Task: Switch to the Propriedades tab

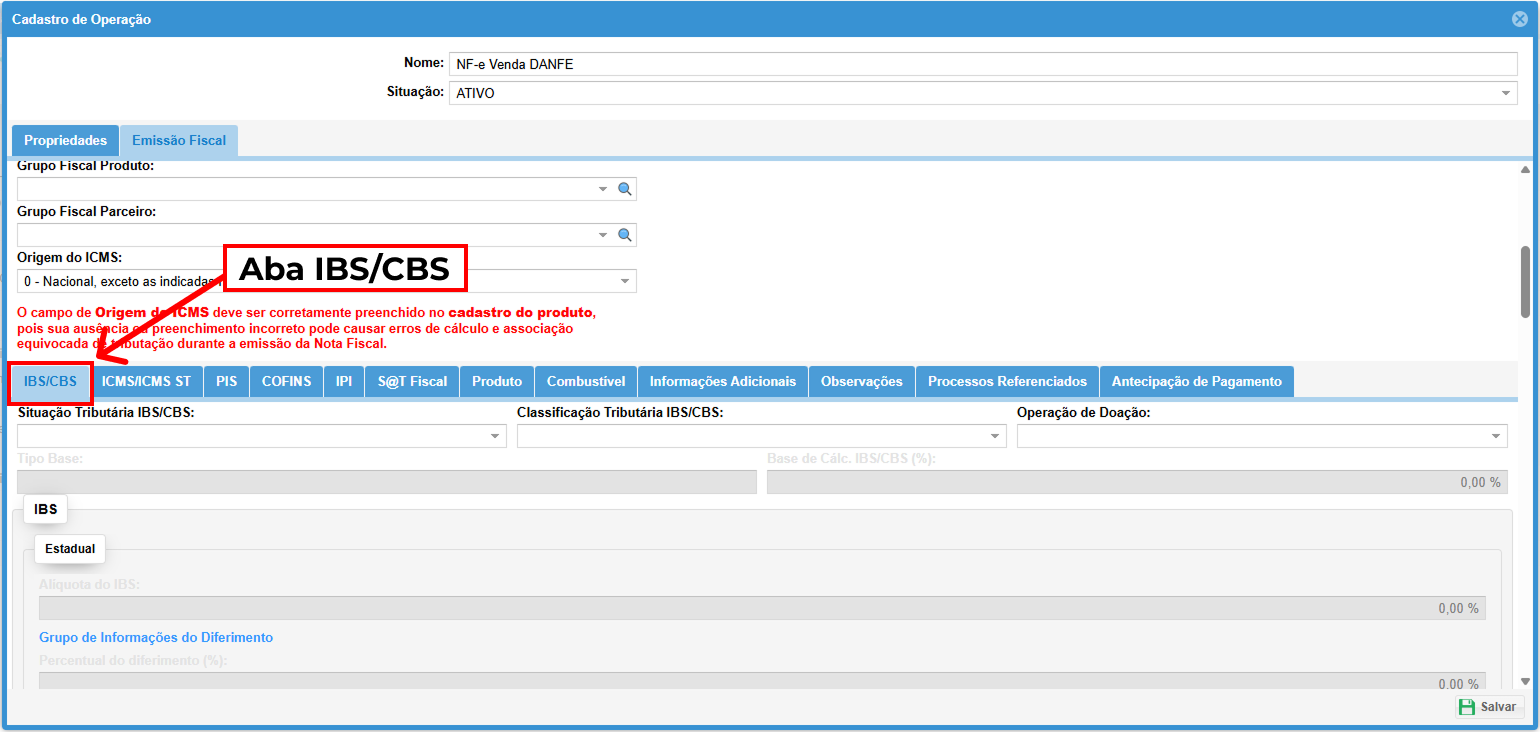Action: click(65, 140)
